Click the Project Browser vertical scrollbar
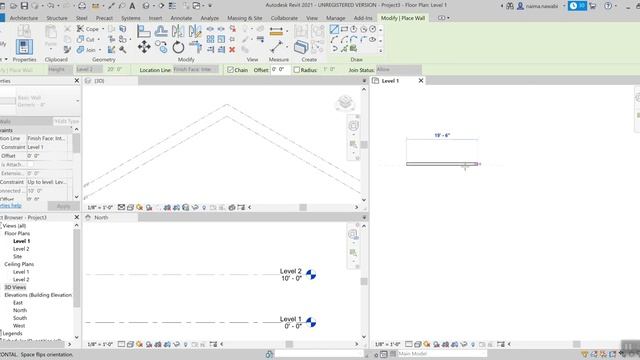The height and width of the screenshot is (360, 640). click(x=76, y=268)
